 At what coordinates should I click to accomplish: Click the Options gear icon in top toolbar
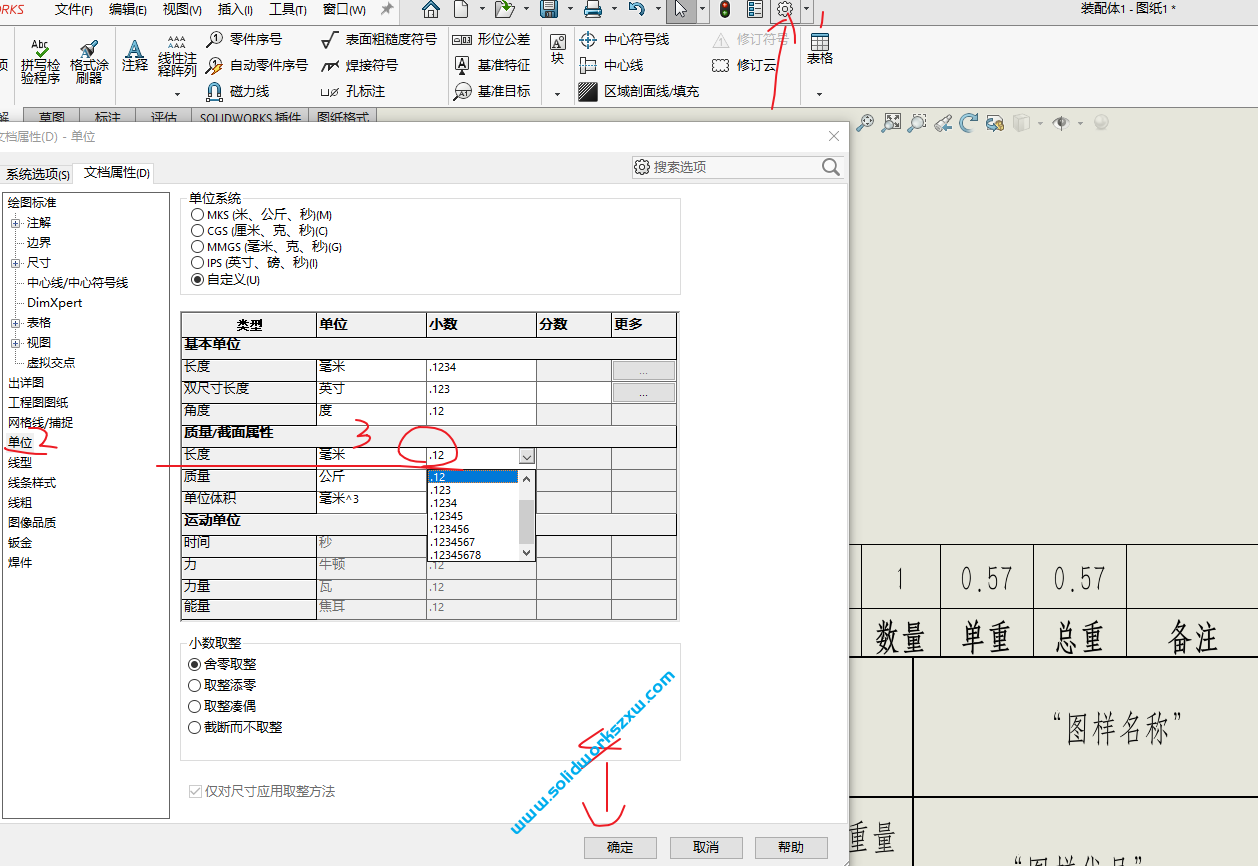click(x=785, y=9)
